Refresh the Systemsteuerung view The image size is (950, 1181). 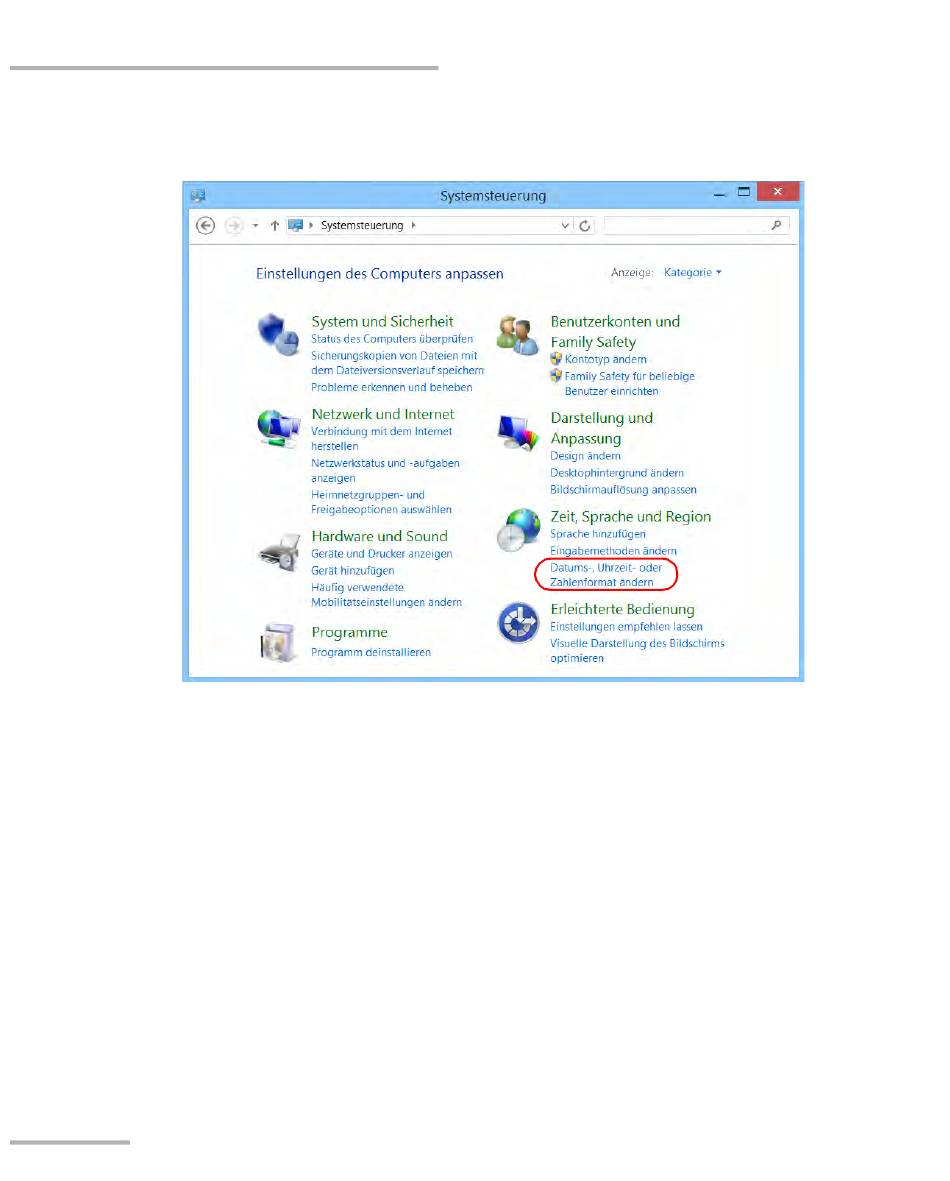[x=585, y=225]
